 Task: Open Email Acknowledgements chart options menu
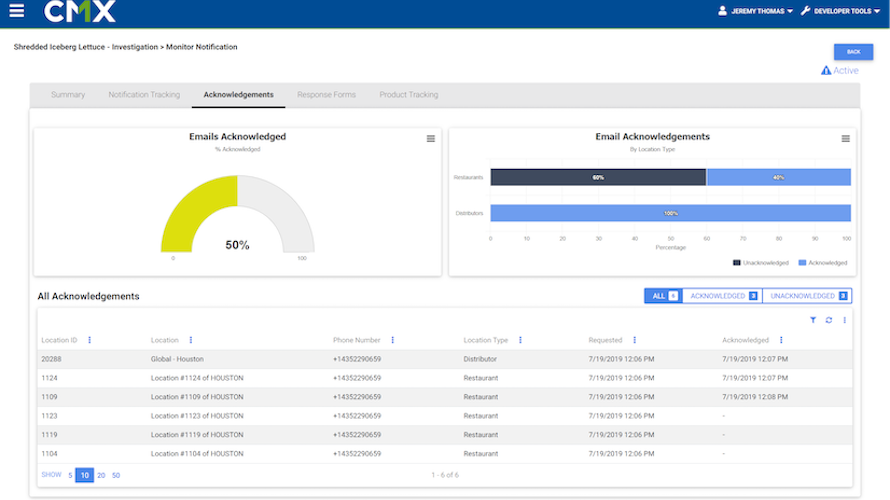845,139
